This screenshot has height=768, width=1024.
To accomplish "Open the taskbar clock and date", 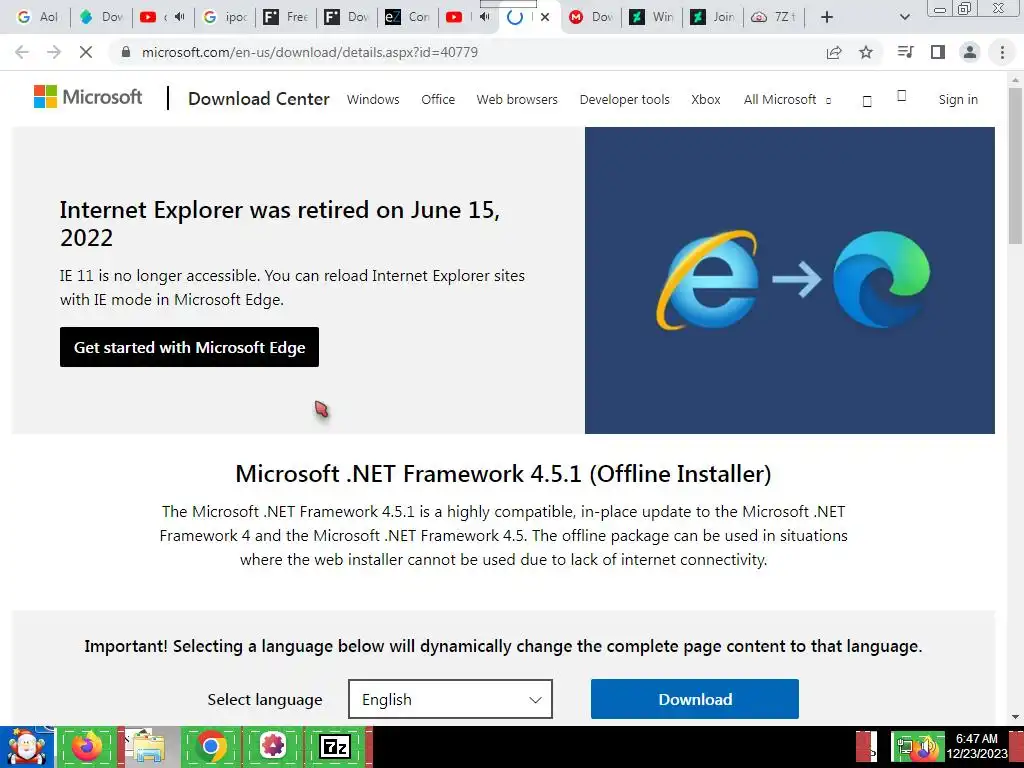I will [x=977, y=746].
